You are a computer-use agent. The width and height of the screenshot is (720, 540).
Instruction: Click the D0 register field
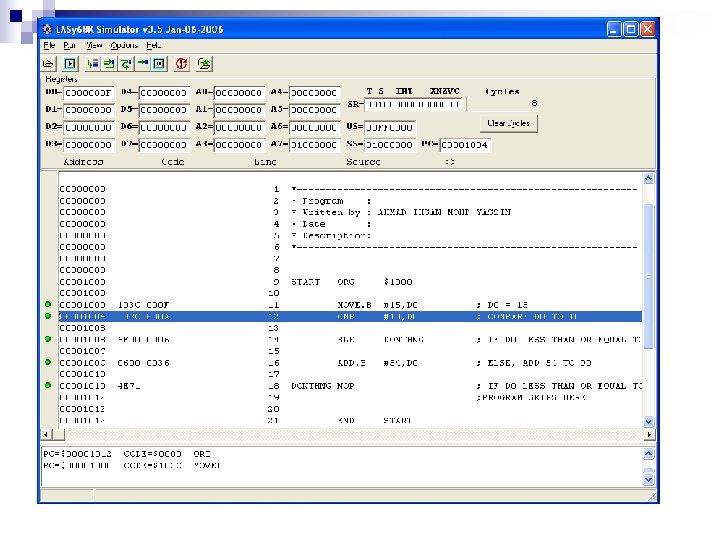88,93
